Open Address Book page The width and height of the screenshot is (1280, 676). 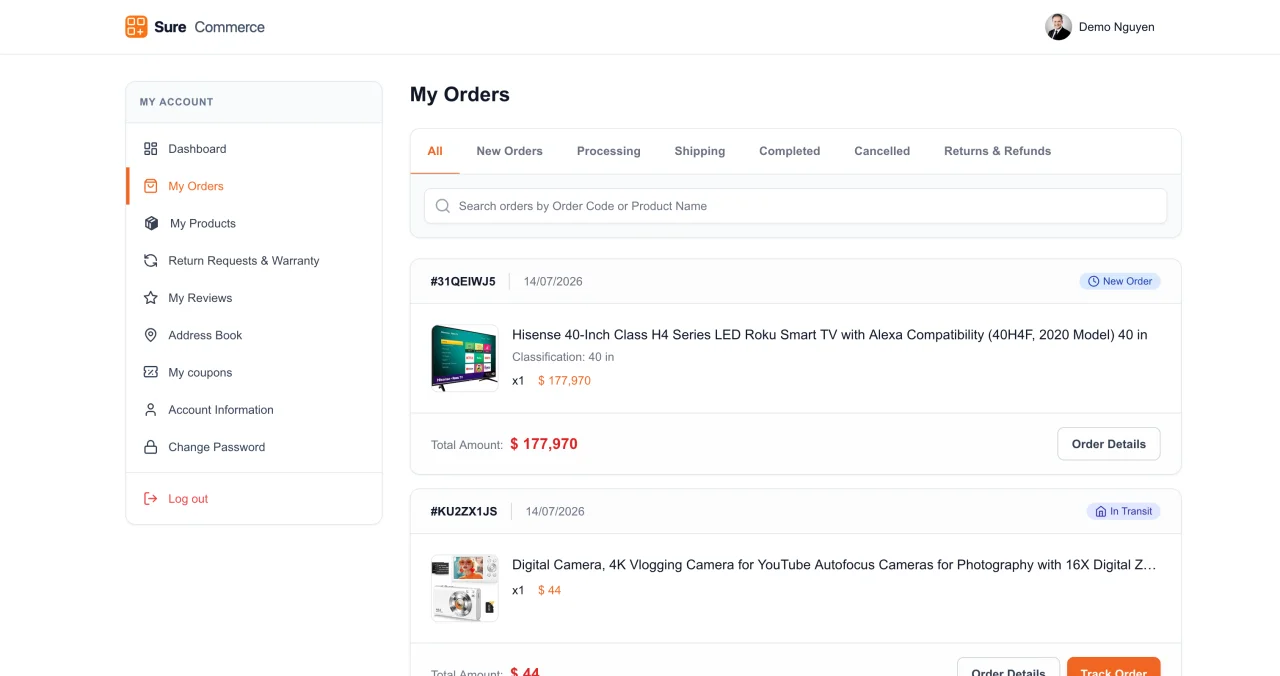point(254,335)
